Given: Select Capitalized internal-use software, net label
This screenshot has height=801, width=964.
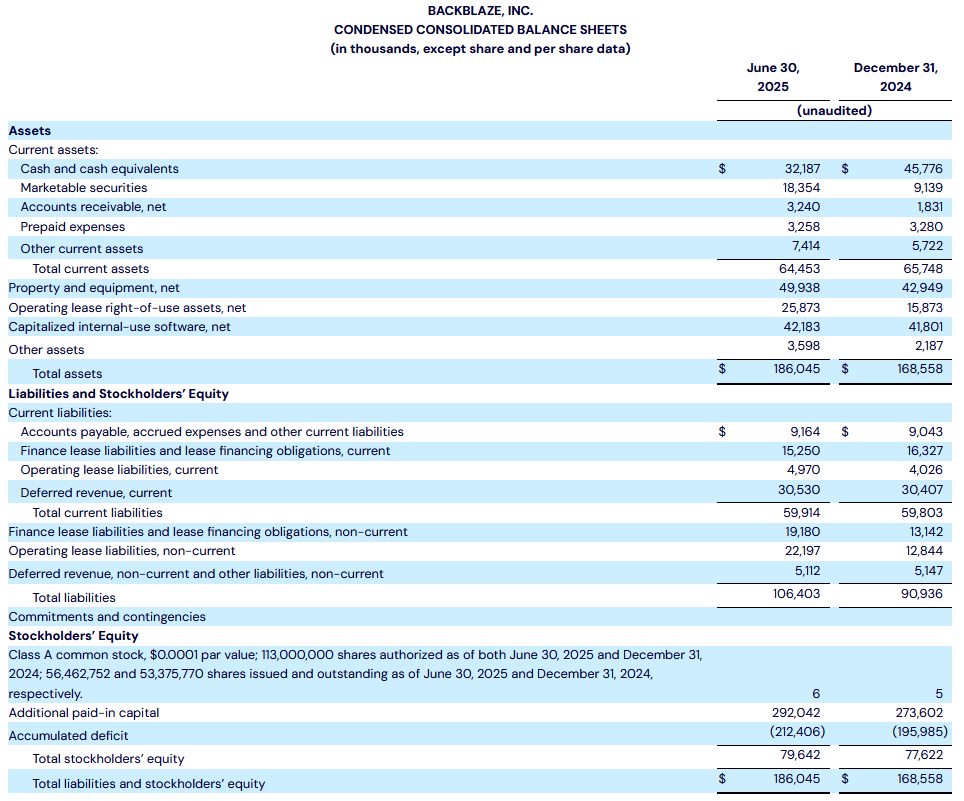Looking at the screenshot, I should [119, 327].
